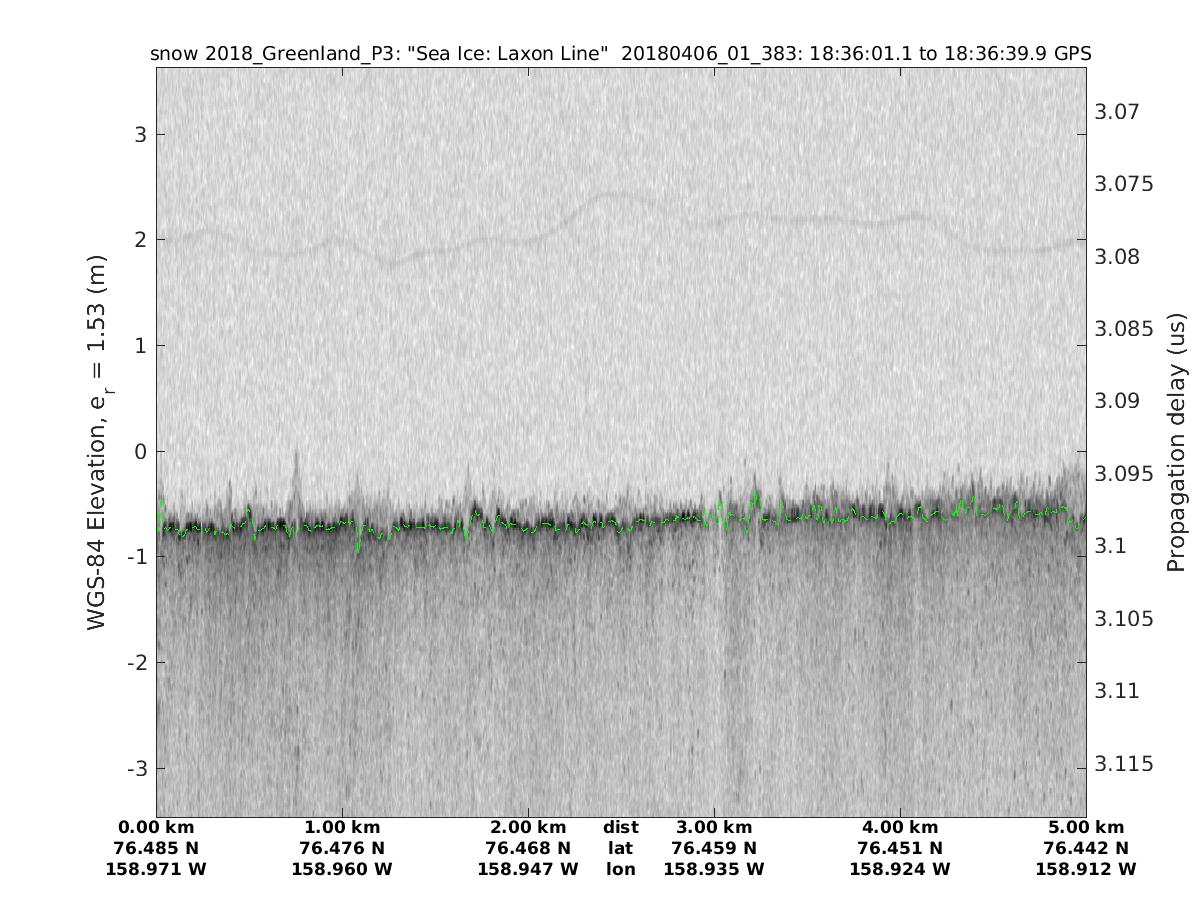The image size is (1200, 900).
Task: Click the "WGS-84 Elevation" y-axis label
Action: pyautogui.click(x=97, y=441)
